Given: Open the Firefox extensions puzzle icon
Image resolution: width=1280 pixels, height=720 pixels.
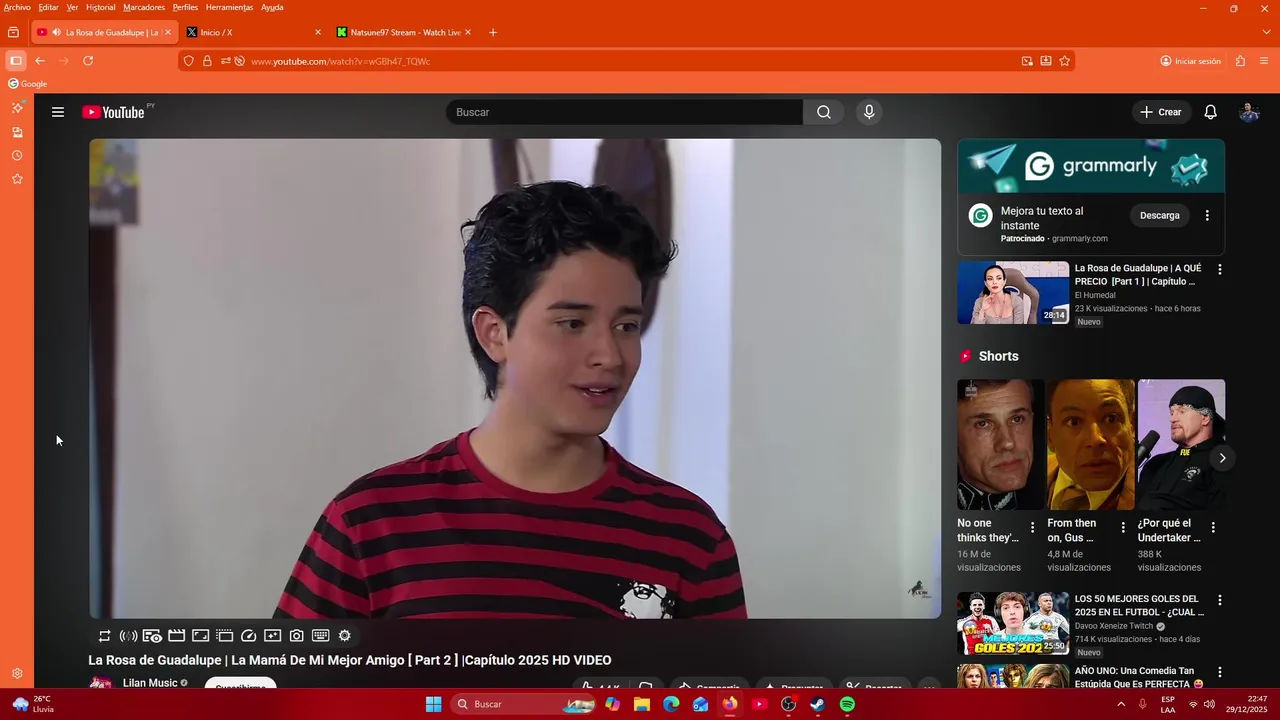Looking at the screenshot, I should tap(1241, 61).
